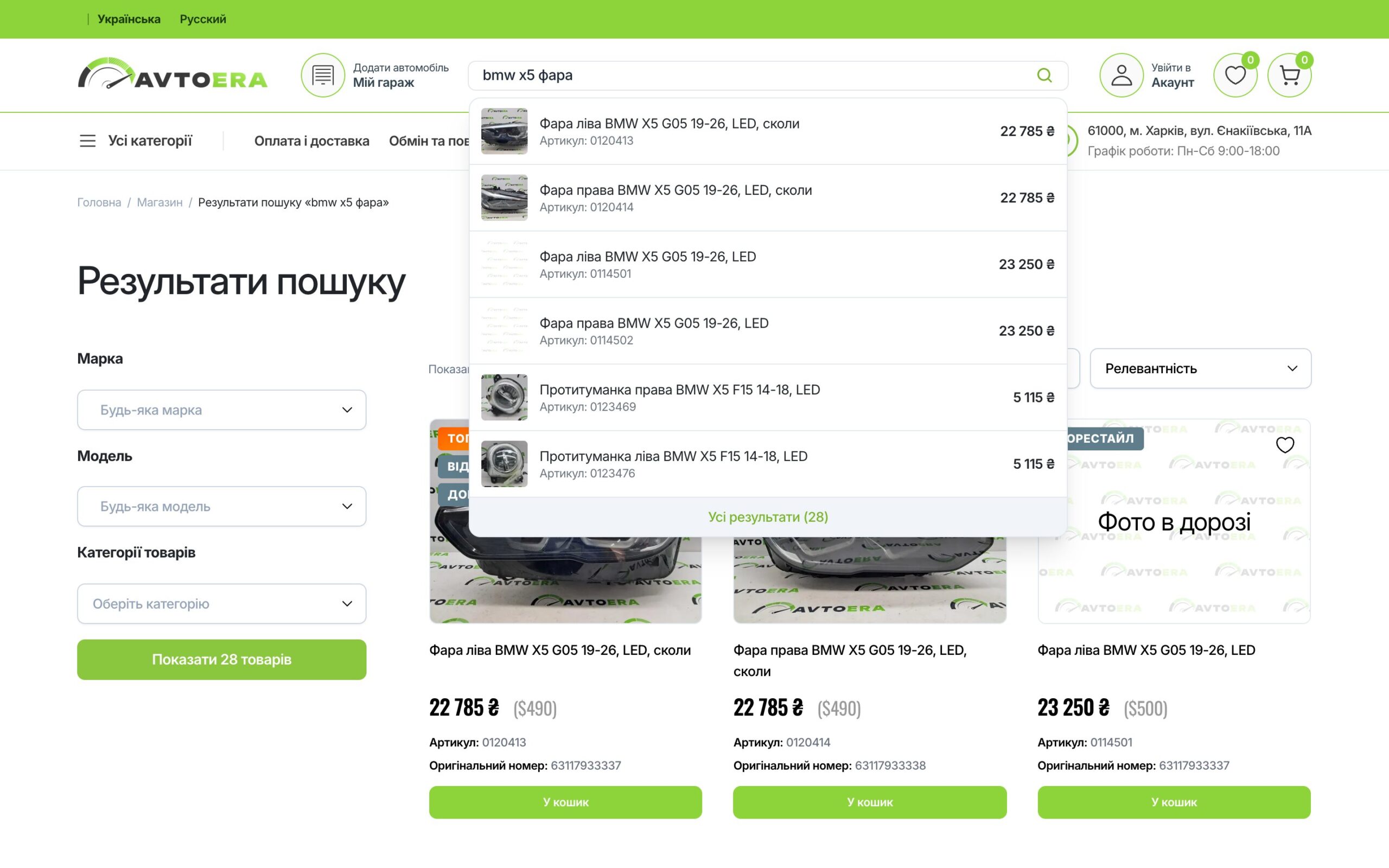Click Усі категорії menu label
This screenshot has width=1389, height=868.
[x=150, y=141]
